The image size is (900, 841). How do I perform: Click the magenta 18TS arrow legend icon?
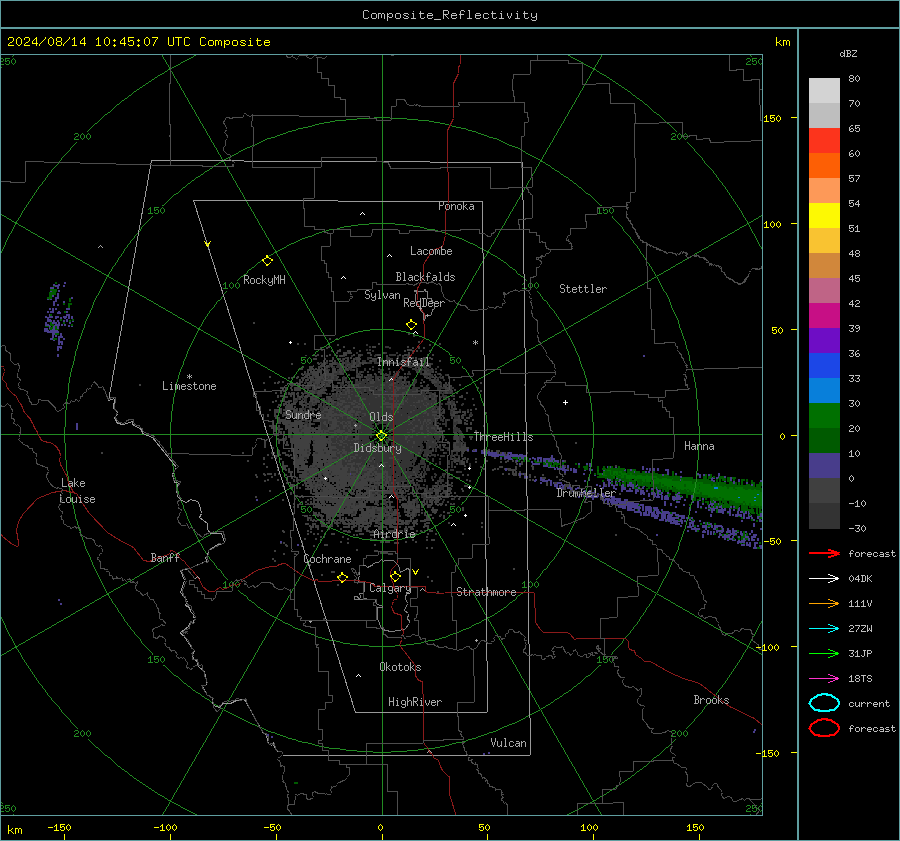pos(824,679)
